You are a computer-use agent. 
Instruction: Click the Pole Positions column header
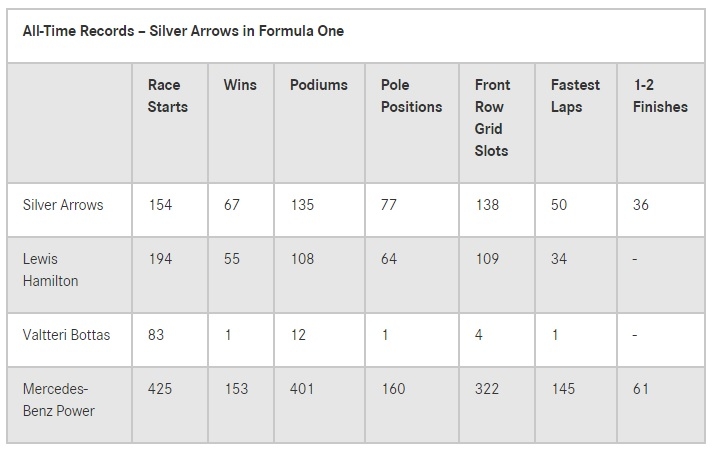[x=411, y=96]
